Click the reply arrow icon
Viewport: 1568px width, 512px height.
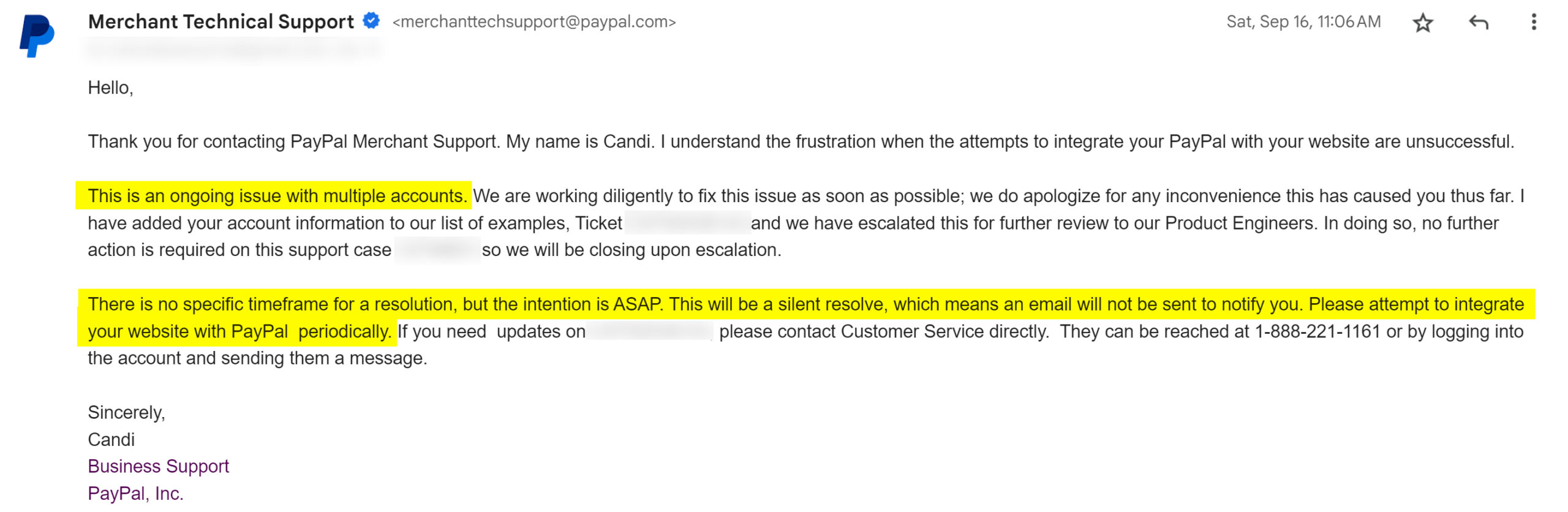(1478, 23)
